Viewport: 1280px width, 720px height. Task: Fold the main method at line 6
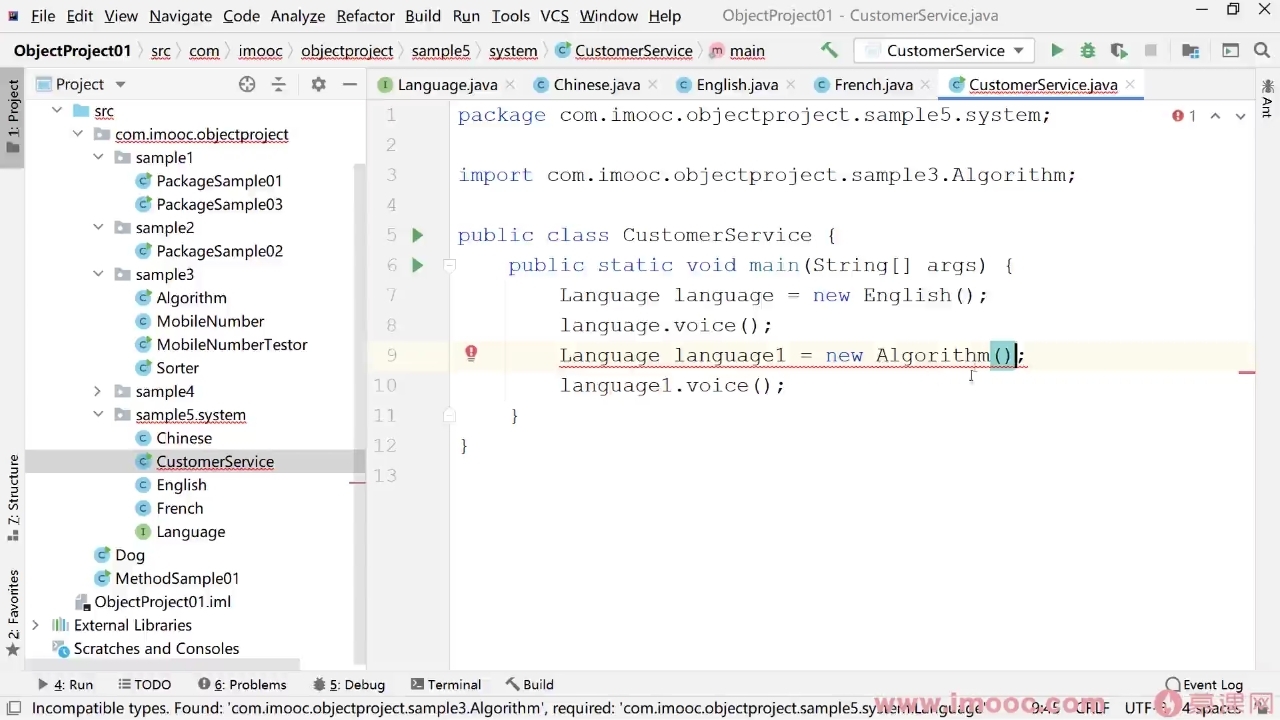tap(449, 265)
